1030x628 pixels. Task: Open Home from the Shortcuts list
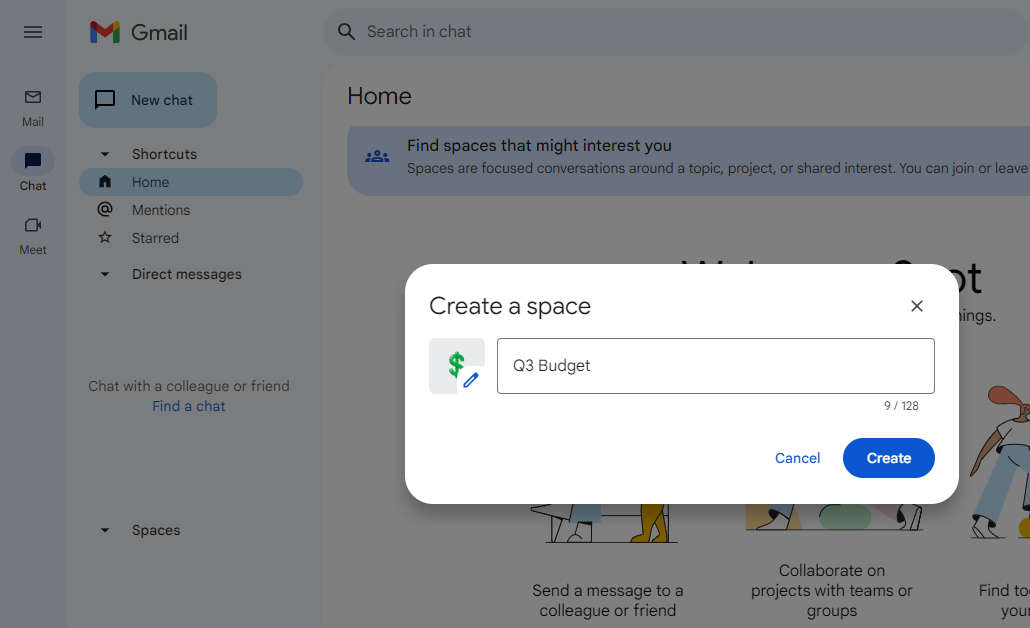coord(151,182)
